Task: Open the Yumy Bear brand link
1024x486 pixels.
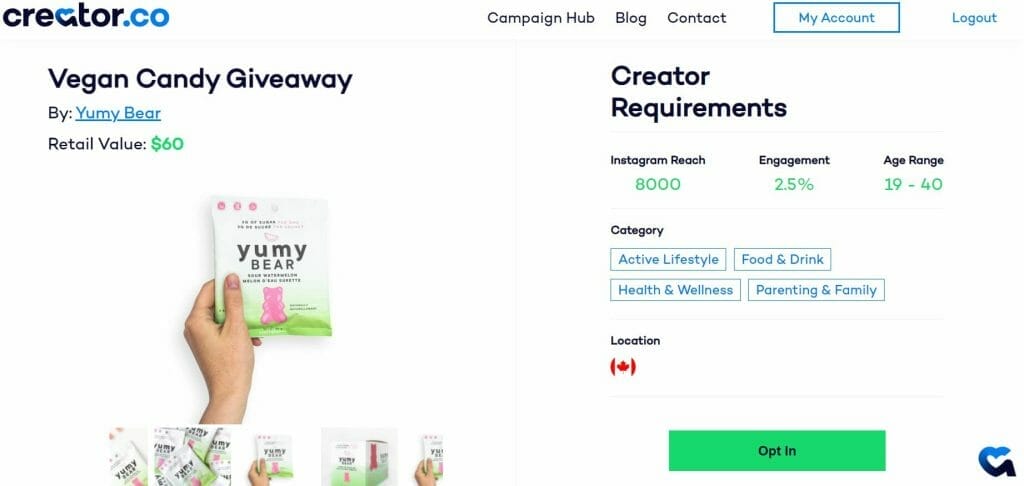Action: [118, 113]
